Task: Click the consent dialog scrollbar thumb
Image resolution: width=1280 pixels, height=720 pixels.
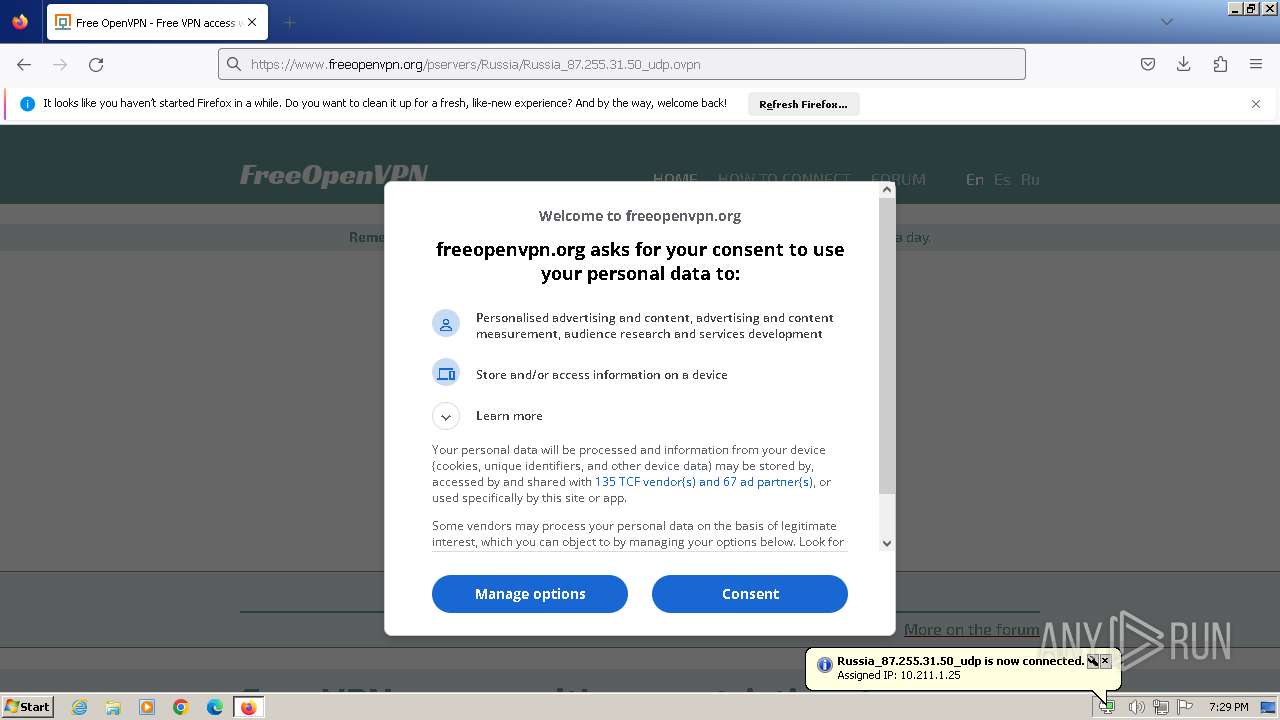Action: [887, 345]
